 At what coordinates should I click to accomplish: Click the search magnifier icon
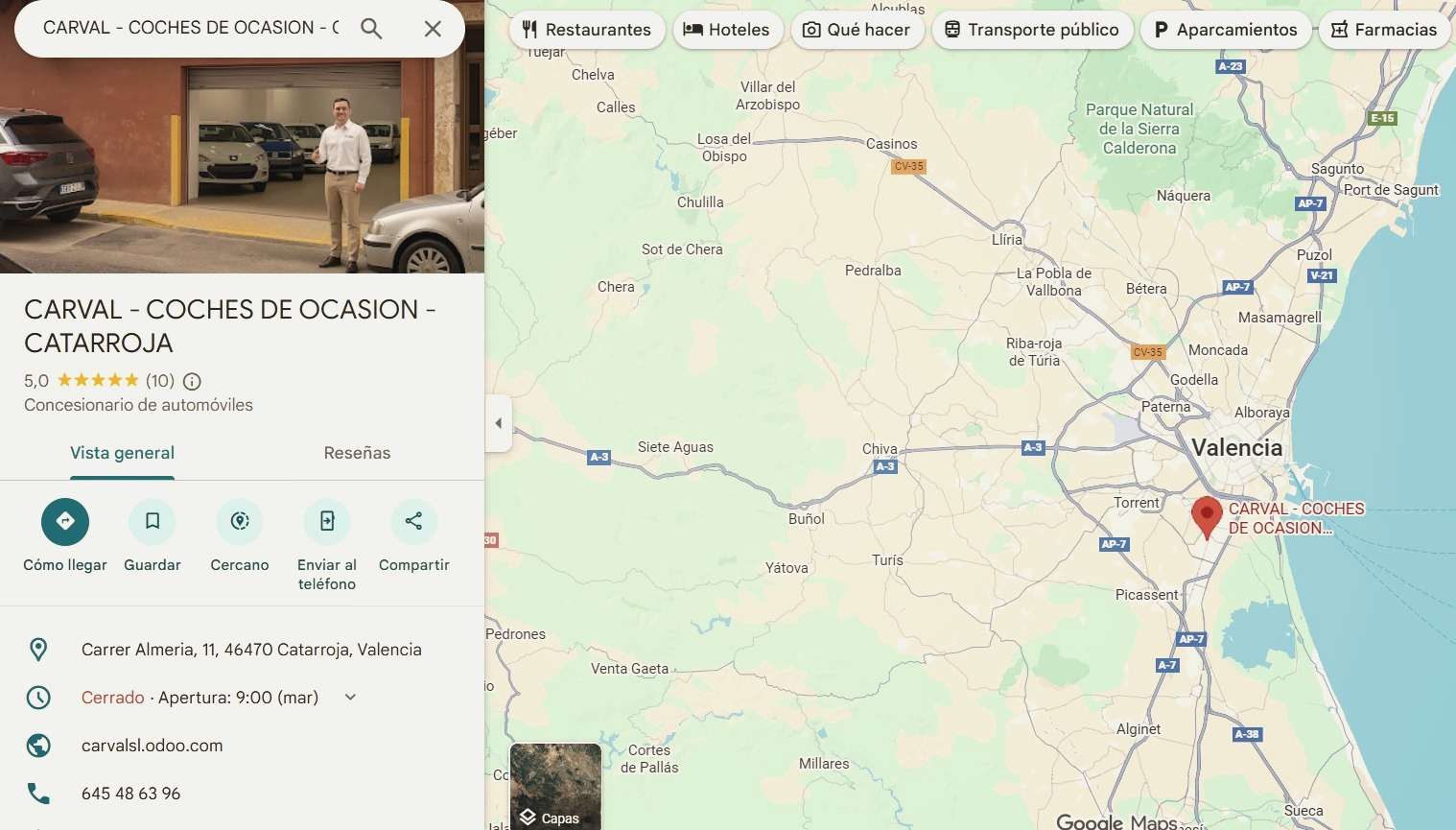pyautogui.click(x=371, y=29)
